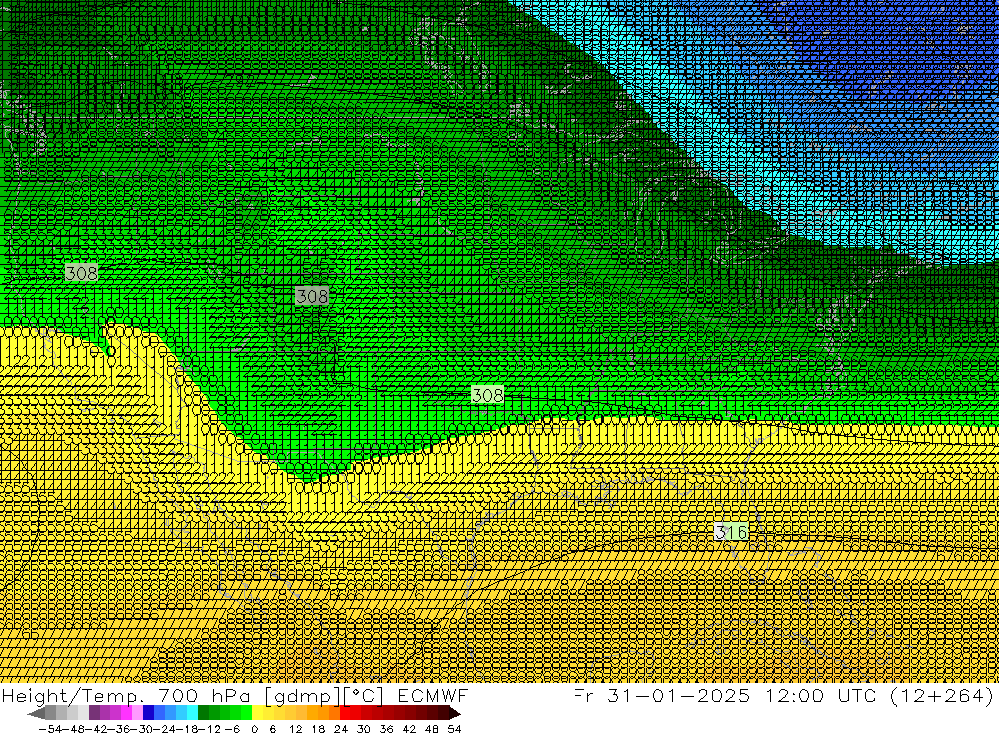1000x733 pixels.
Task: Click the Fr 31-01-2025 date text
Action: 662,695
